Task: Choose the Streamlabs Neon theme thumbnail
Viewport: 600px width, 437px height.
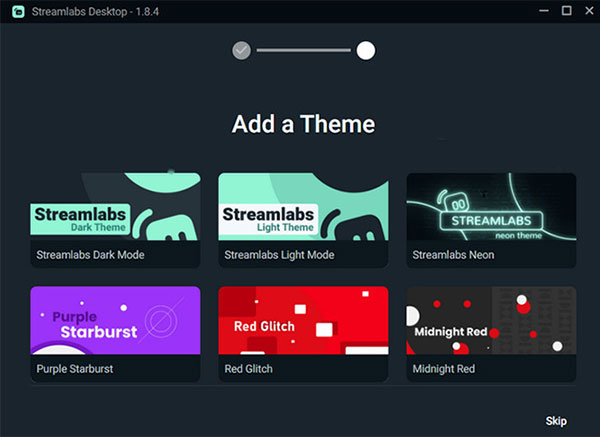Action: [491, 207]
